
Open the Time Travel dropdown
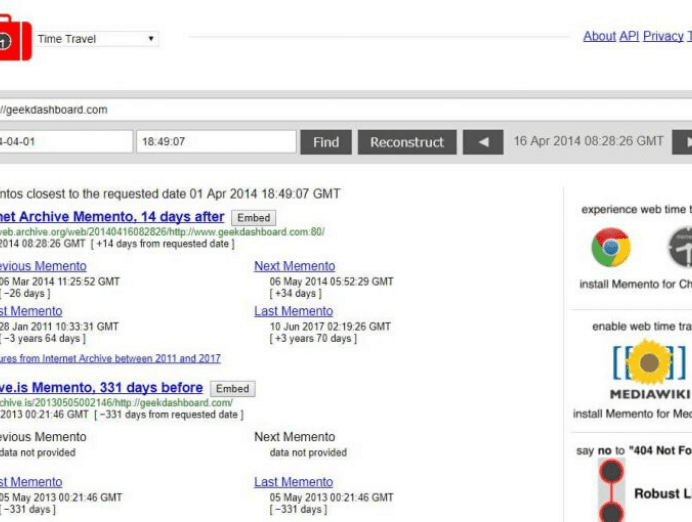(97, 39)
